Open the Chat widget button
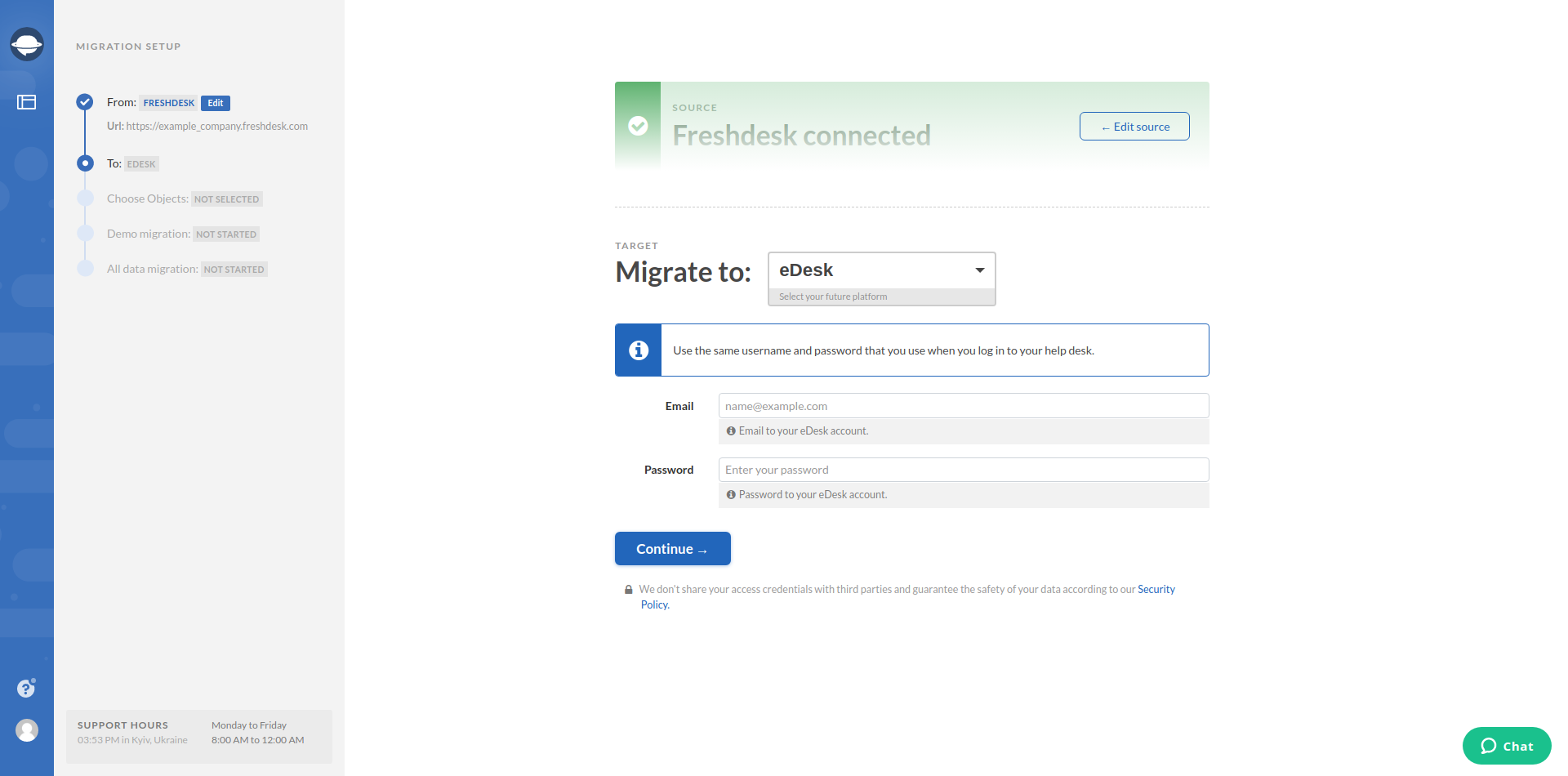This screenshot has width=1568, height=776. click(x=1507, y=746)
